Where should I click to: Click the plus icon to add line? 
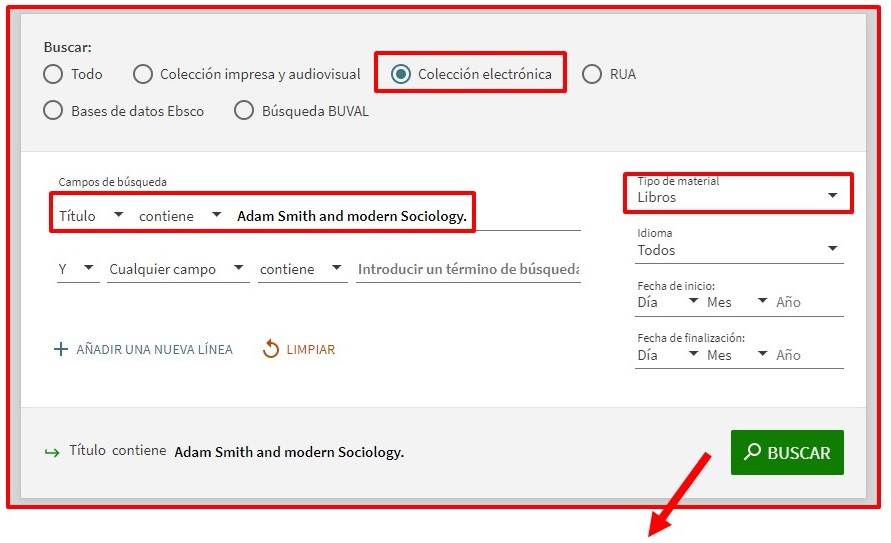(61, 350)
